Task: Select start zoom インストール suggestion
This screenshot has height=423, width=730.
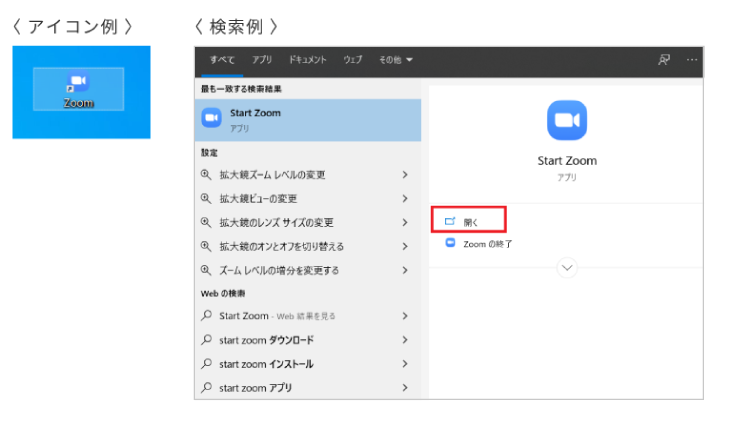Action: pyautogui.click(x=308, y=364)
